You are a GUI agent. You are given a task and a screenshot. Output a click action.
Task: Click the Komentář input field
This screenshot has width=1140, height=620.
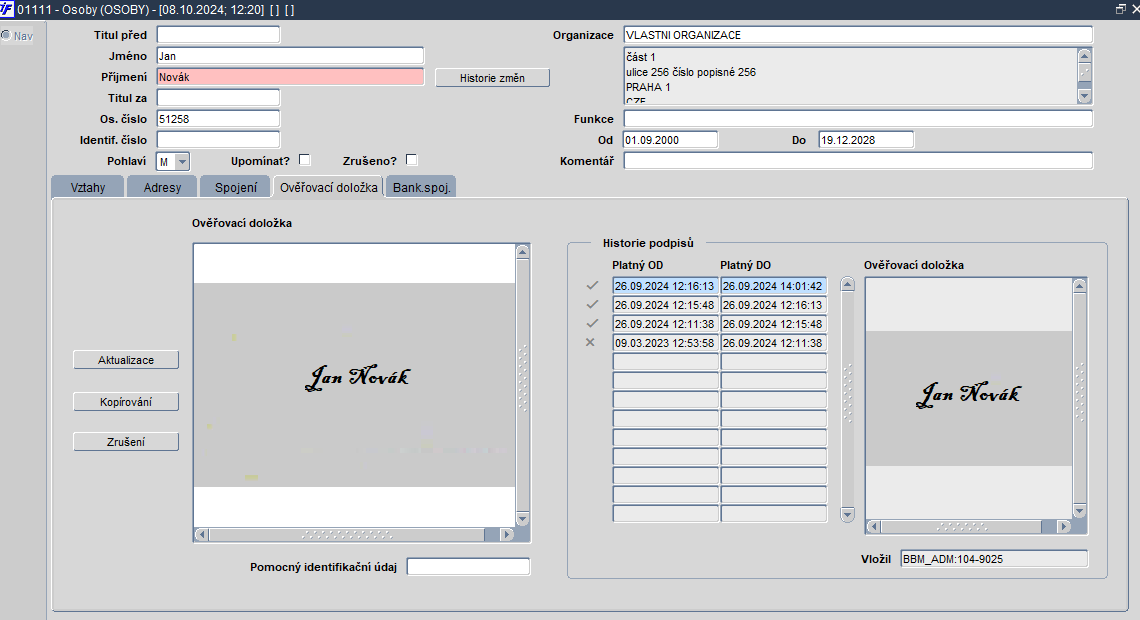click(858, 161)
